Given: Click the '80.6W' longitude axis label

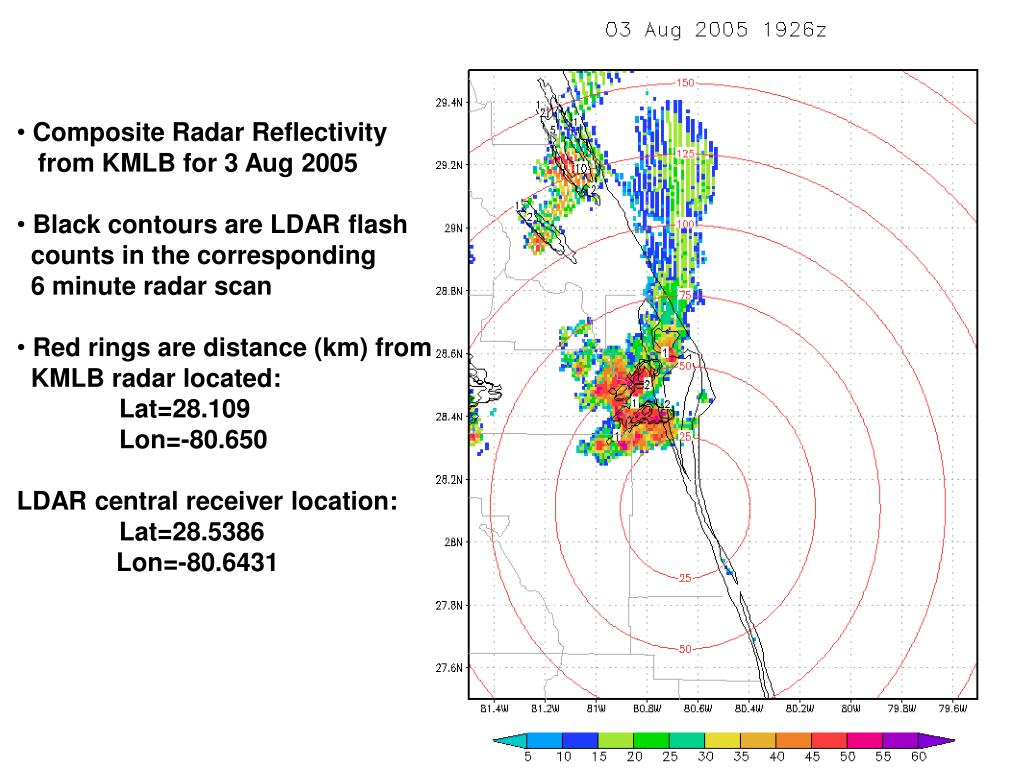Looking at the screenshot, I should click(x=697, y=709).
